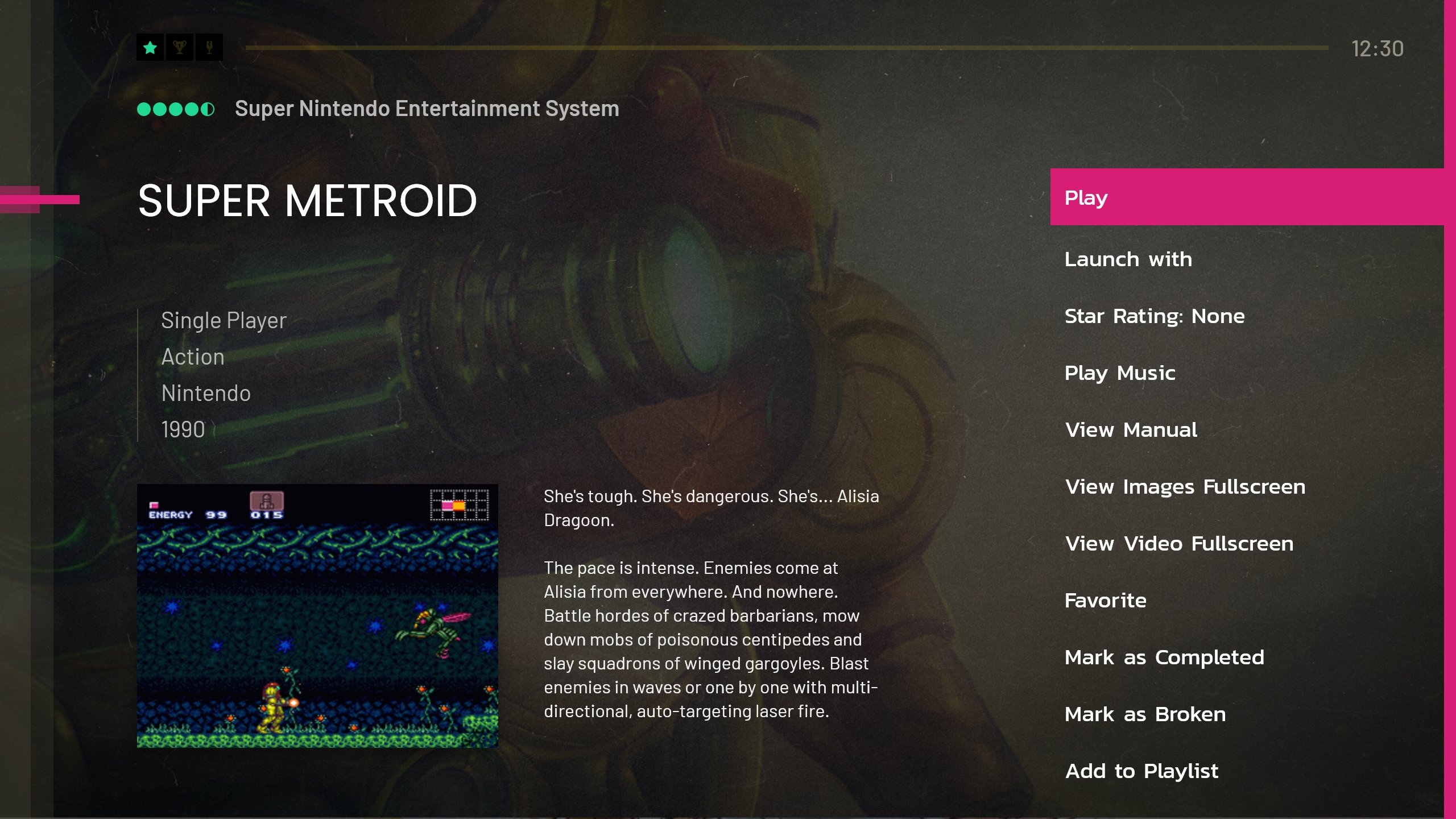Click the 1990 release year
Image resolution: width=1456 pixels, height=819 pixels.
(x=183, y=429)
